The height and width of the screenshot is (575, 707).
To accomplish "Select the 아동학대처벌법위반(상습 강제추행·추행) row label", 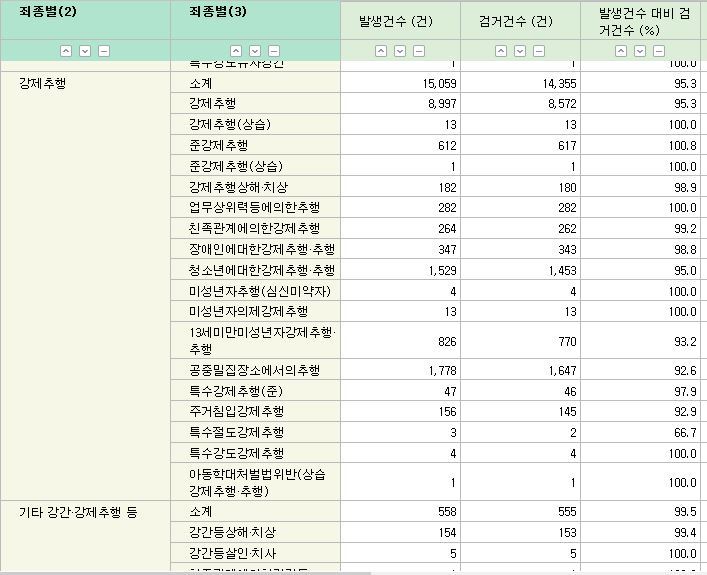I will pos(257,482).
